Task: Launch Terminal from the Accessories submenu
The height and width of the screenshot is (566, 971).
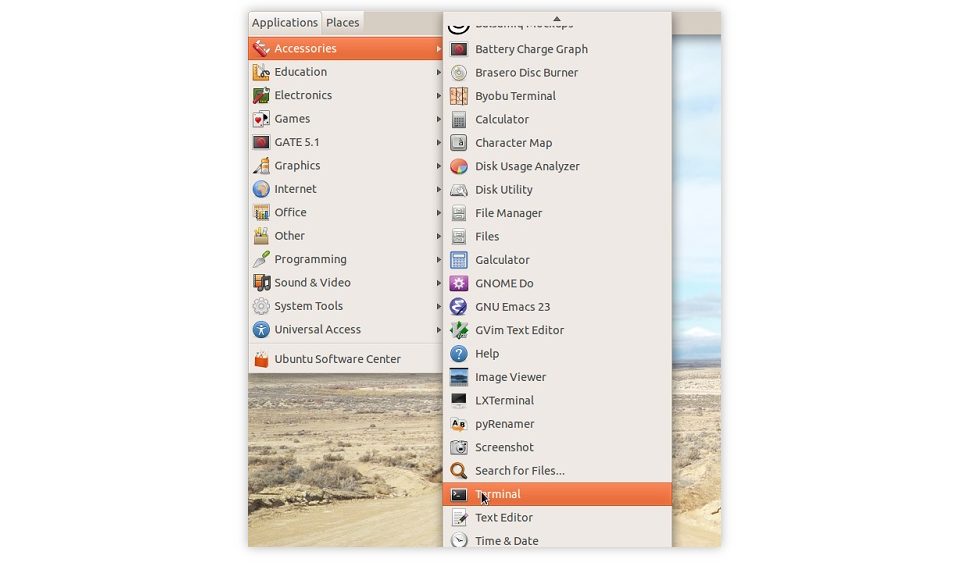Action: [x=557, y=494]
